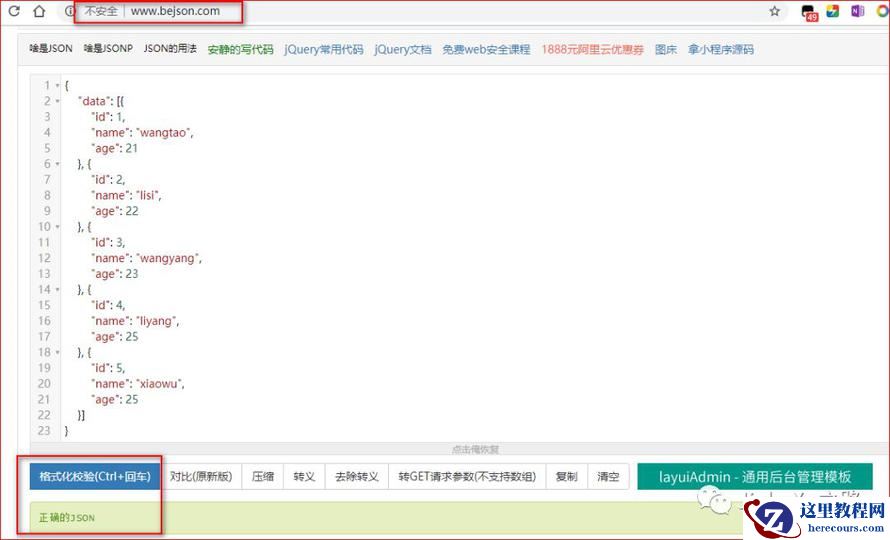This screenshot has height=540, width=890.
Task: Click the 压缩 button
Action: click(x=263, y=476)
